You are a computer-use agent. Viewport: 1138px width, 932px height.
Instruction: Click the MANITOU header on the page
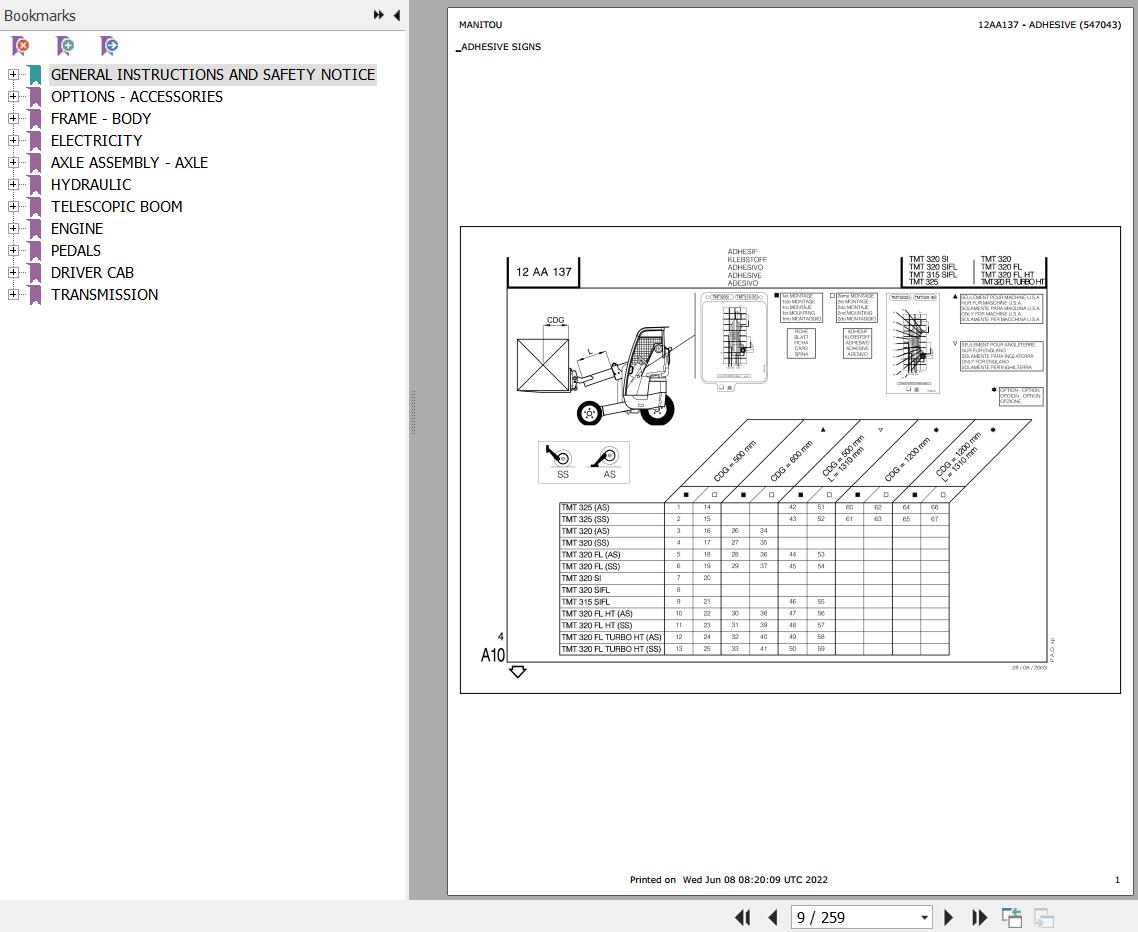point(480,25)
